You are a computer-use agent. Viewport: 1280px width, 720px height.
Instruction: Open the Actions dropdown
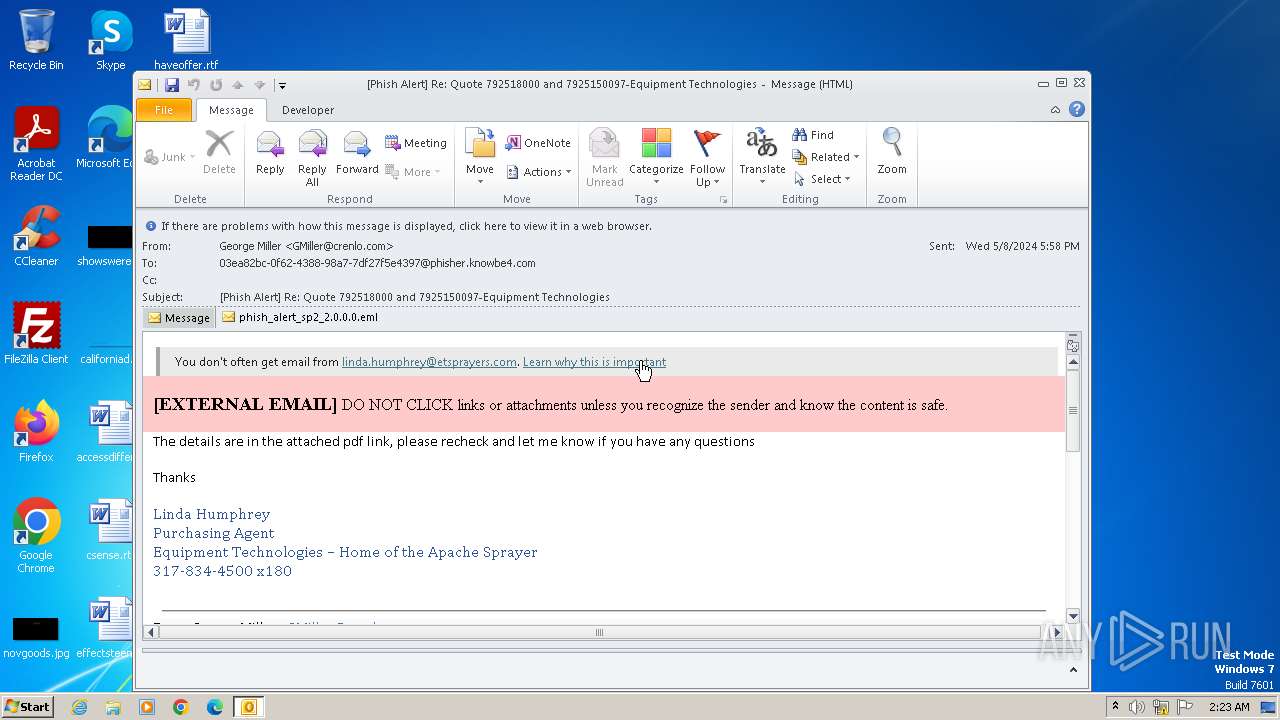click(539, 172)
